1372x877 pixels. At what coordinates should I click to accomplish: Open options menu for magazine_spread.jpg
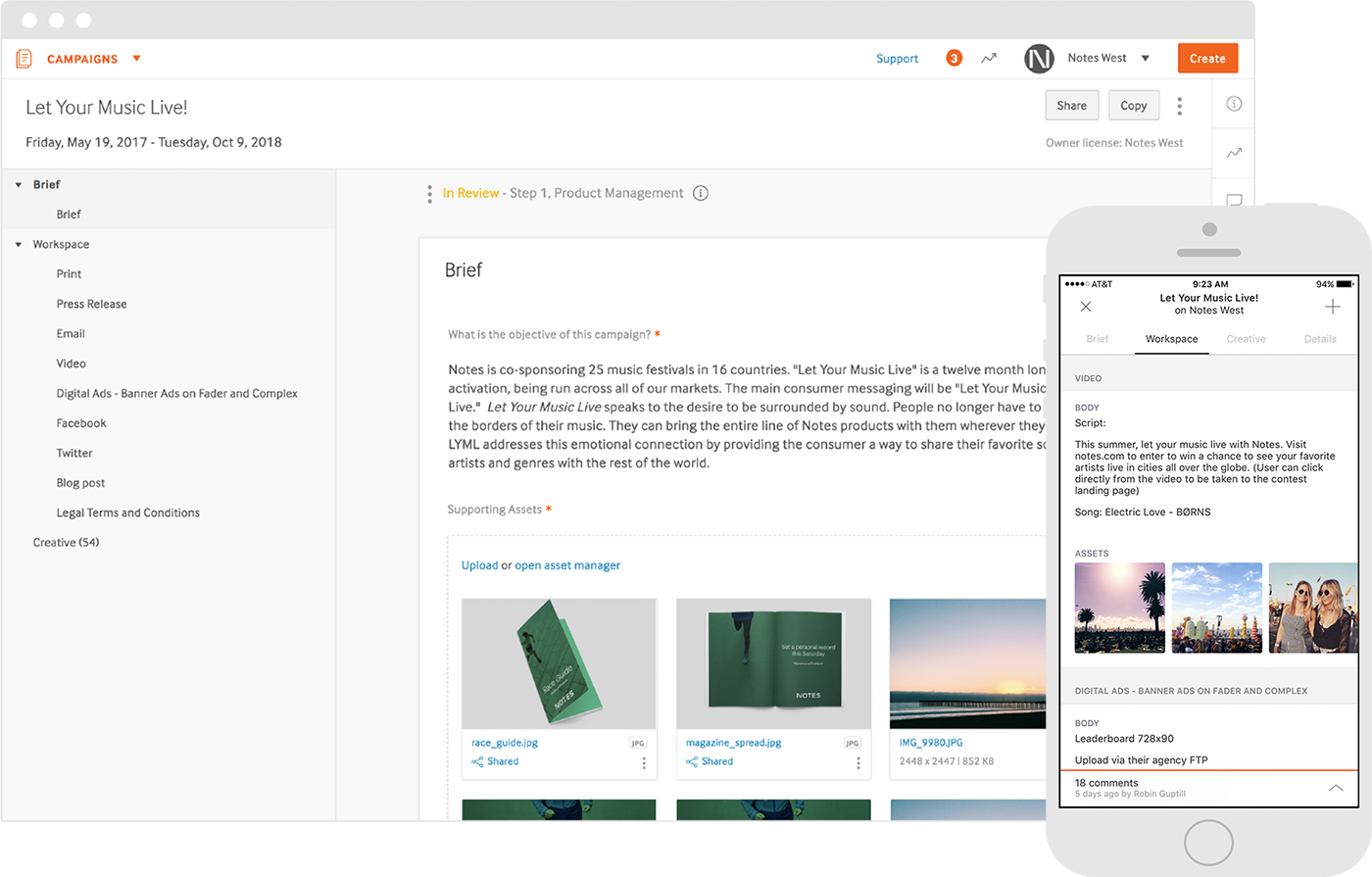[857, 762]
